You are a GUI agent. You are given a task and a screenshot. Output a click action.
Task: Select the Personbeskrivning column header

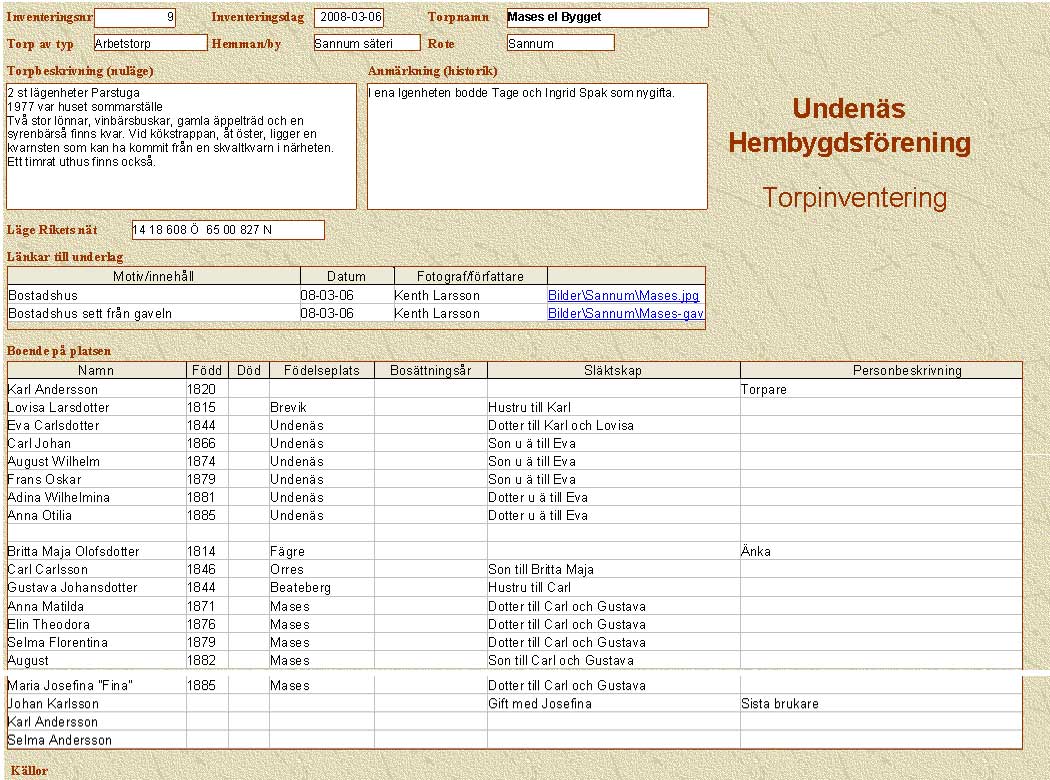[x=880, y=370]
